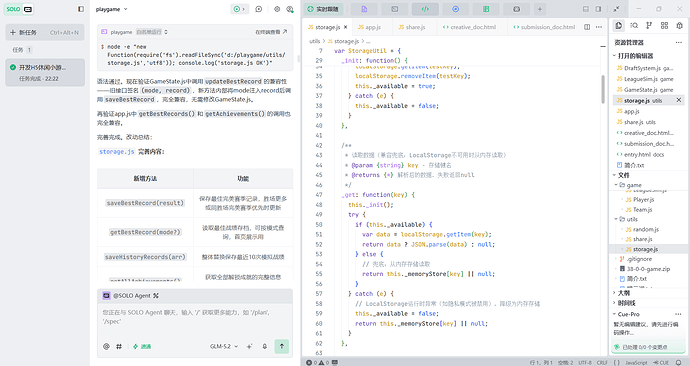Viewport: 690px width, 366px height.
Task: Create a new task with 新任务 button
Action: click(44, 32)
